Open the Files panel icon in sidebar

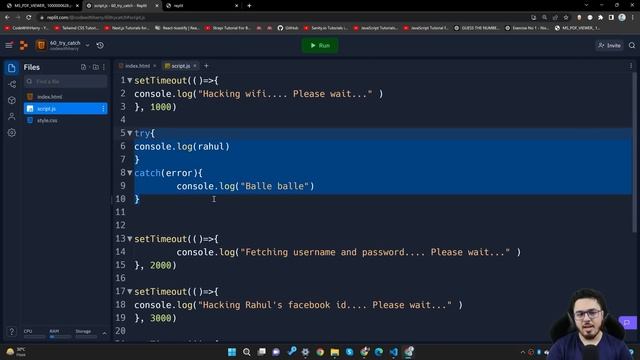pos(11,68)
